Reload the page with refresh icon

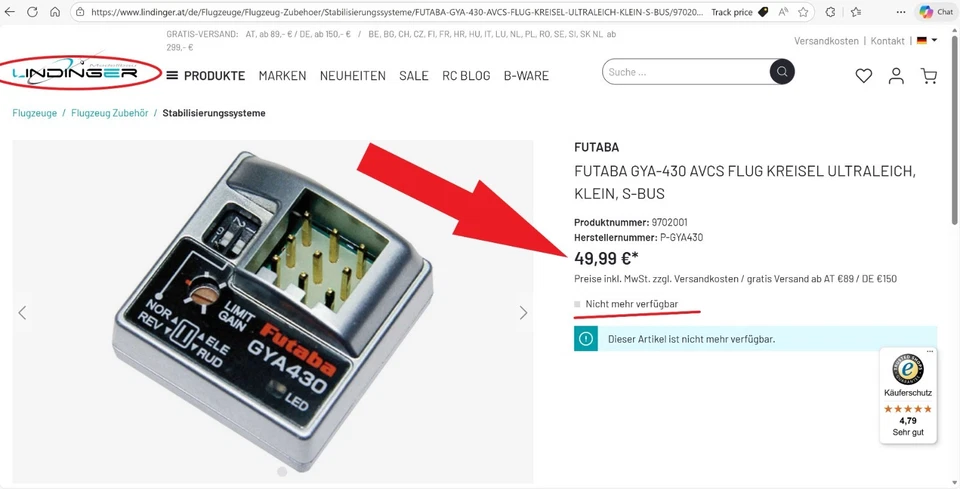(32, 12)
